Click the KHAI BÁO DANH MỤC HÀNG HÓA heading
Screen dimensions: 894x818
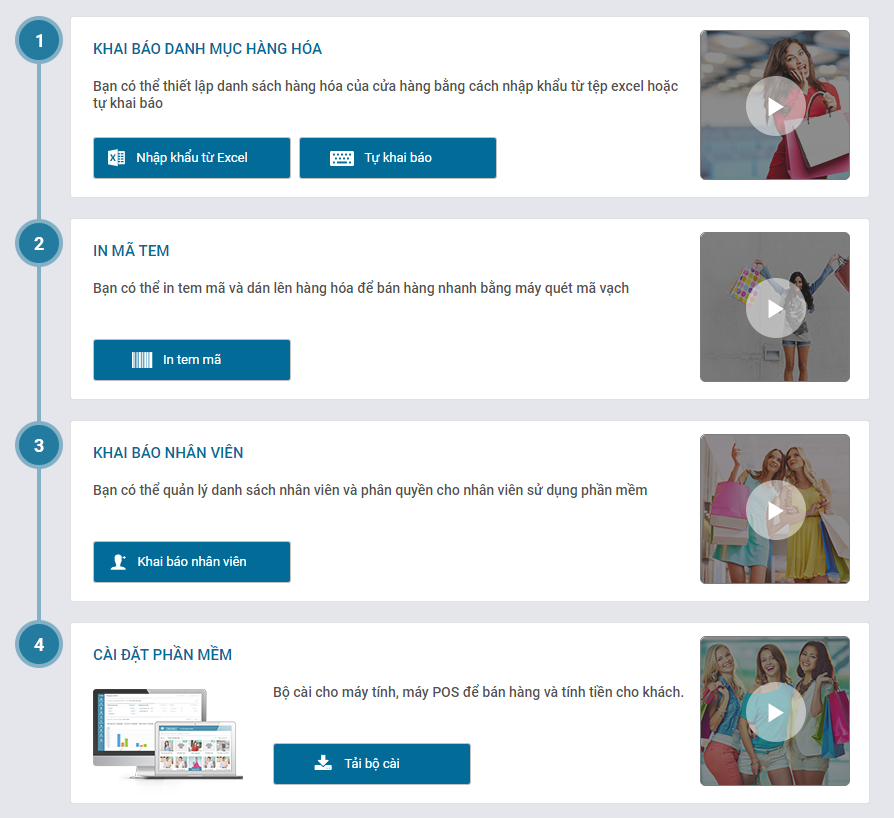[x=208, y=49]
